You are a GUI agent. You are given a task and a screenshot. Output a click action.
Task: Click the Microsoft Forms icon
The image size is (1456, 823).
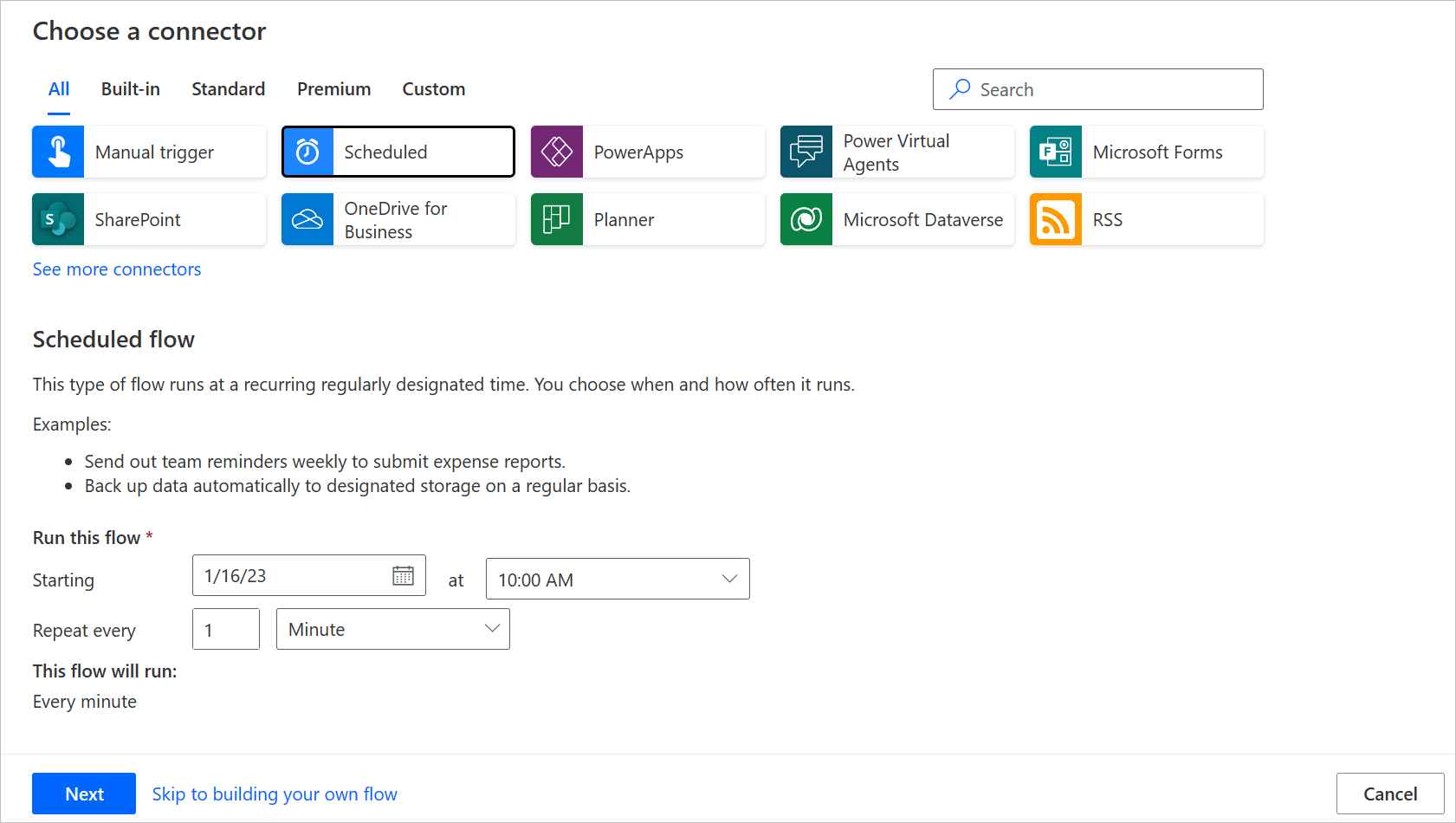click(1056, 152)
